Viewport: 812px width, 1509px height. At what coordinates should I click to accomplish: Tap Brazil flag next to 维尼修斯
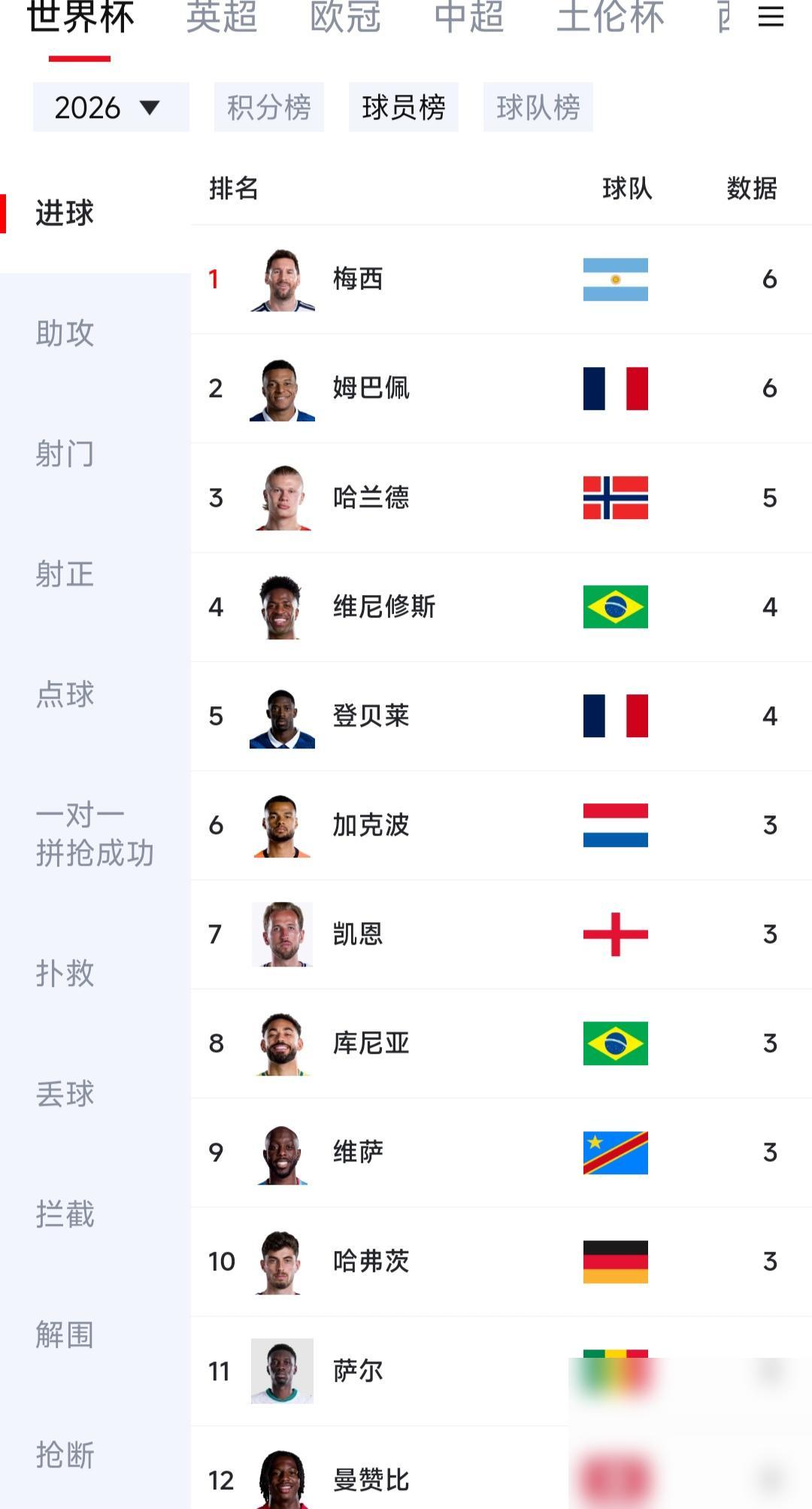615,606
